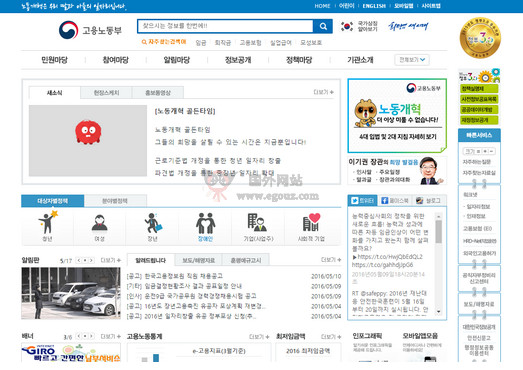Open the 알림마당 main menu
523x370 pixels.
pyautogui.click(x=176, y=60)
